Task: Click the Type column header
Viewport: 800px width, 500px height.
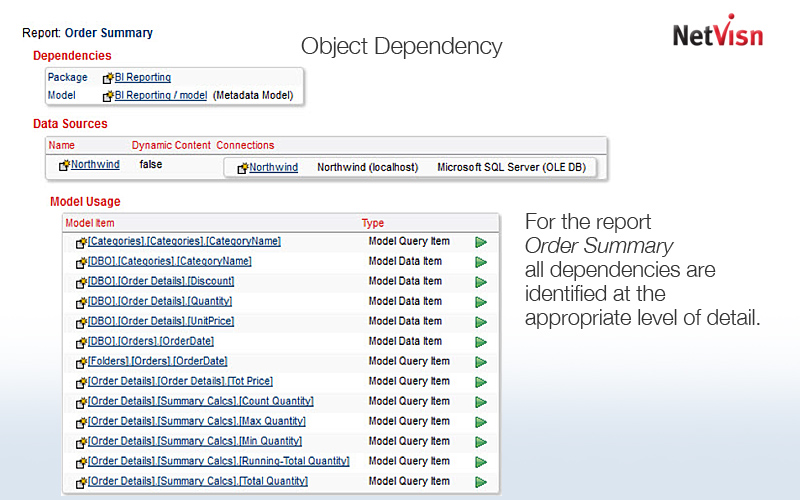Action: [x=373, y=223]
